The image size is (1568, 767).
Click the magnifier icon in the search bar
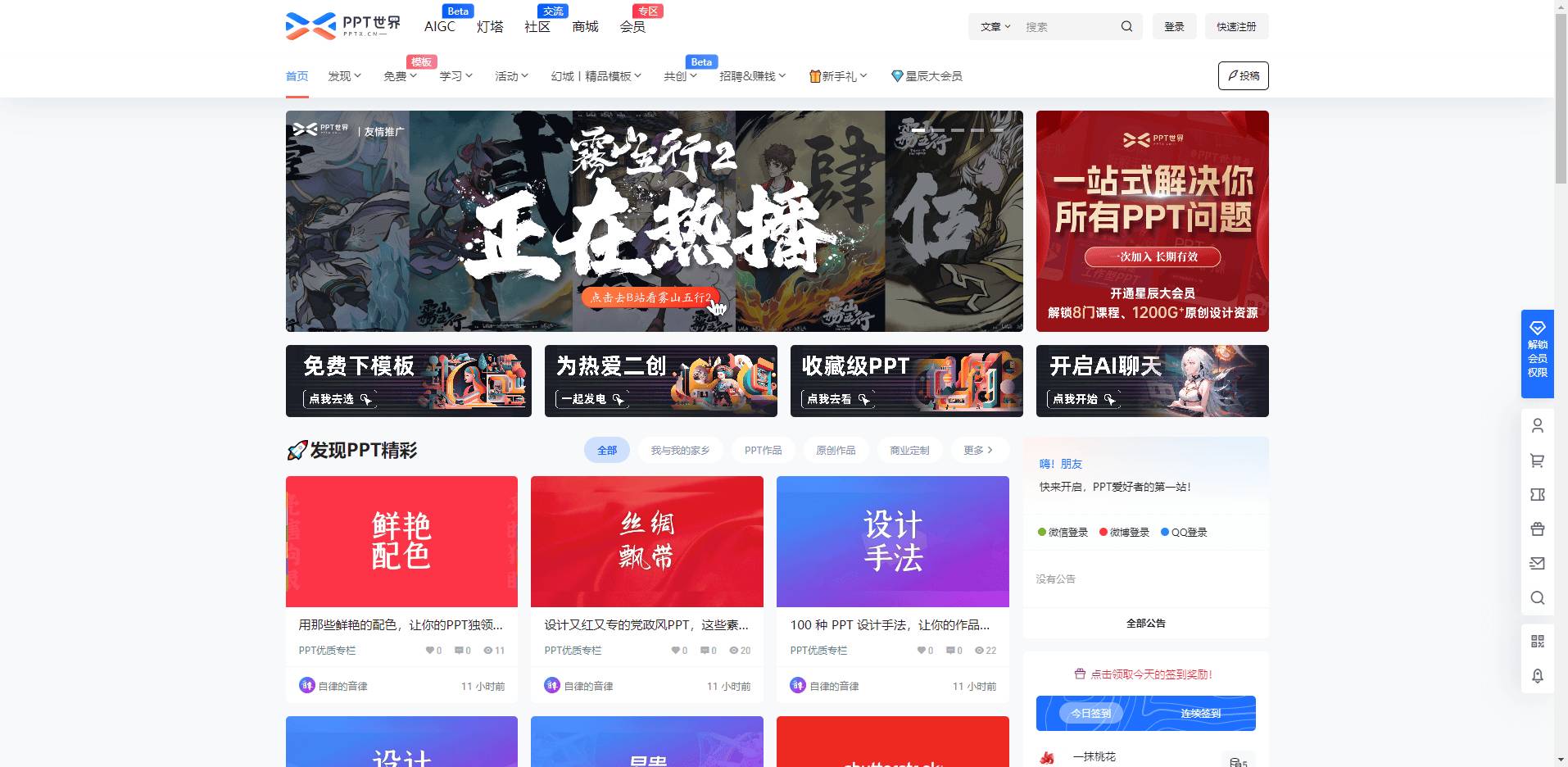click(x=1126, y=26)
